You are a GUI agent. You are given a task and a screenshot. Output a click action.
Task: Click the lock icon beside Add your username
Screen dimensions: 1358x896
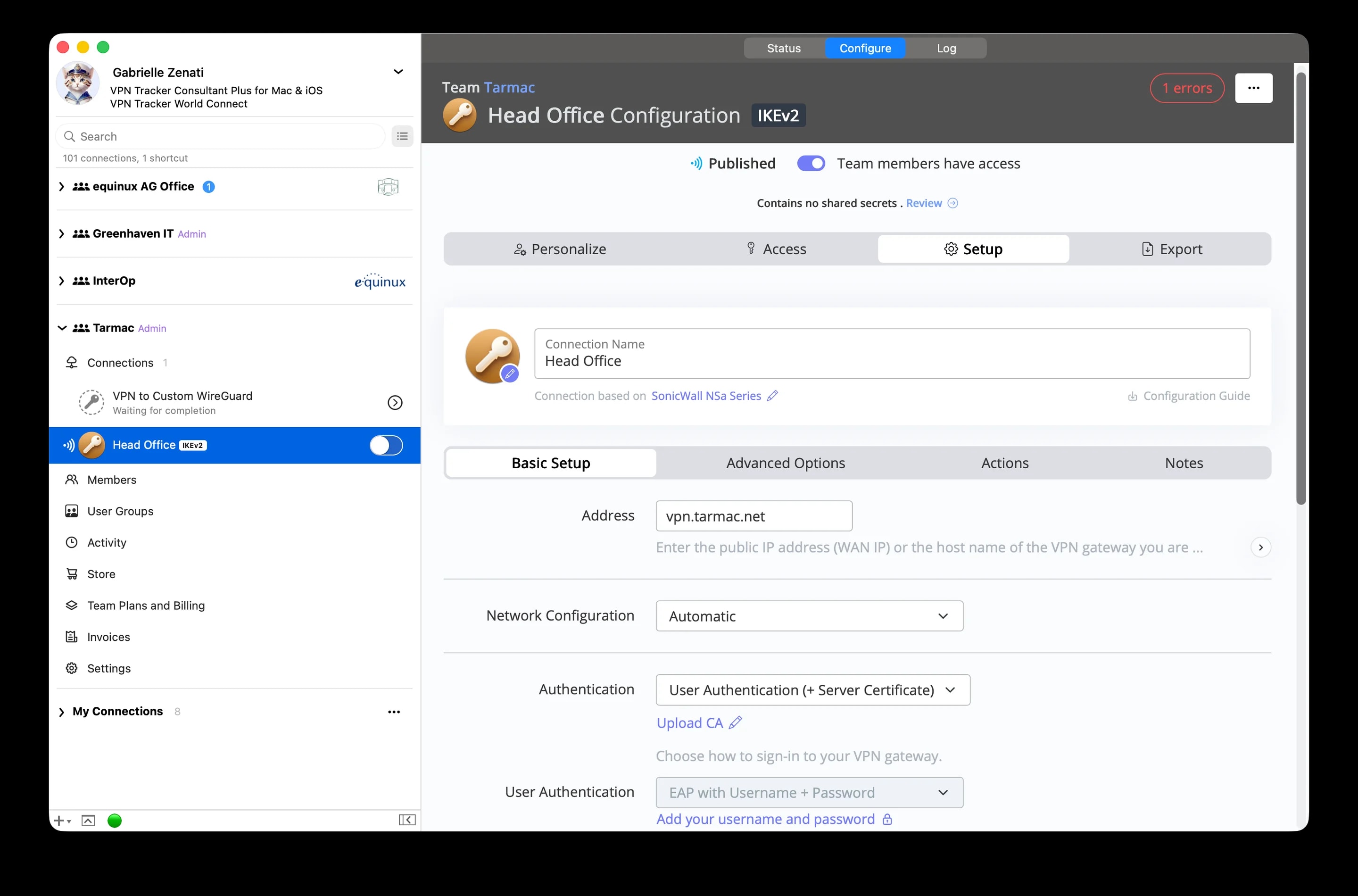(x=887, y=820)
